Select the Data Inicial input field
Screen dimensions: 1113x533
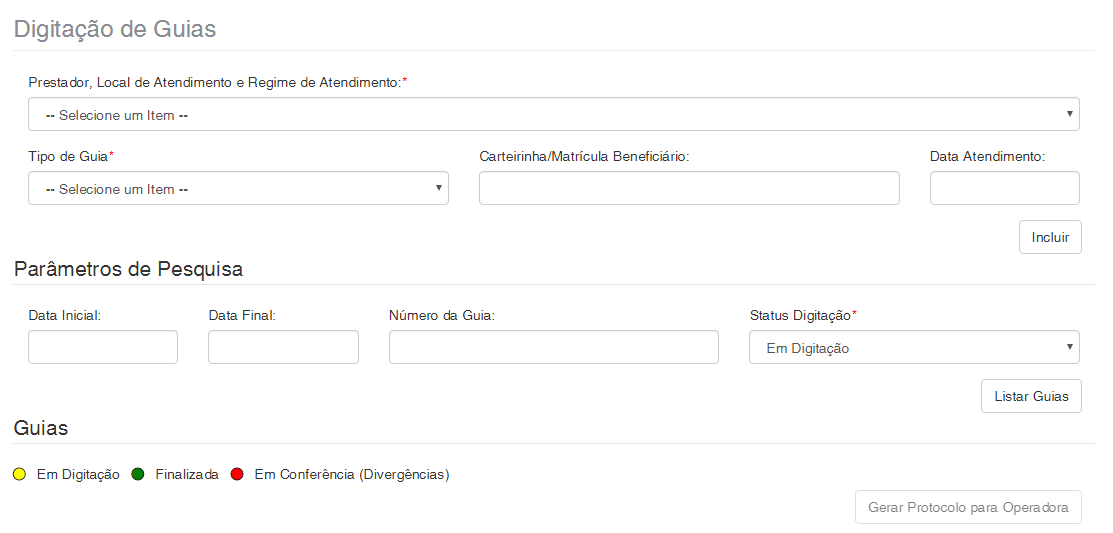point(103,348)
